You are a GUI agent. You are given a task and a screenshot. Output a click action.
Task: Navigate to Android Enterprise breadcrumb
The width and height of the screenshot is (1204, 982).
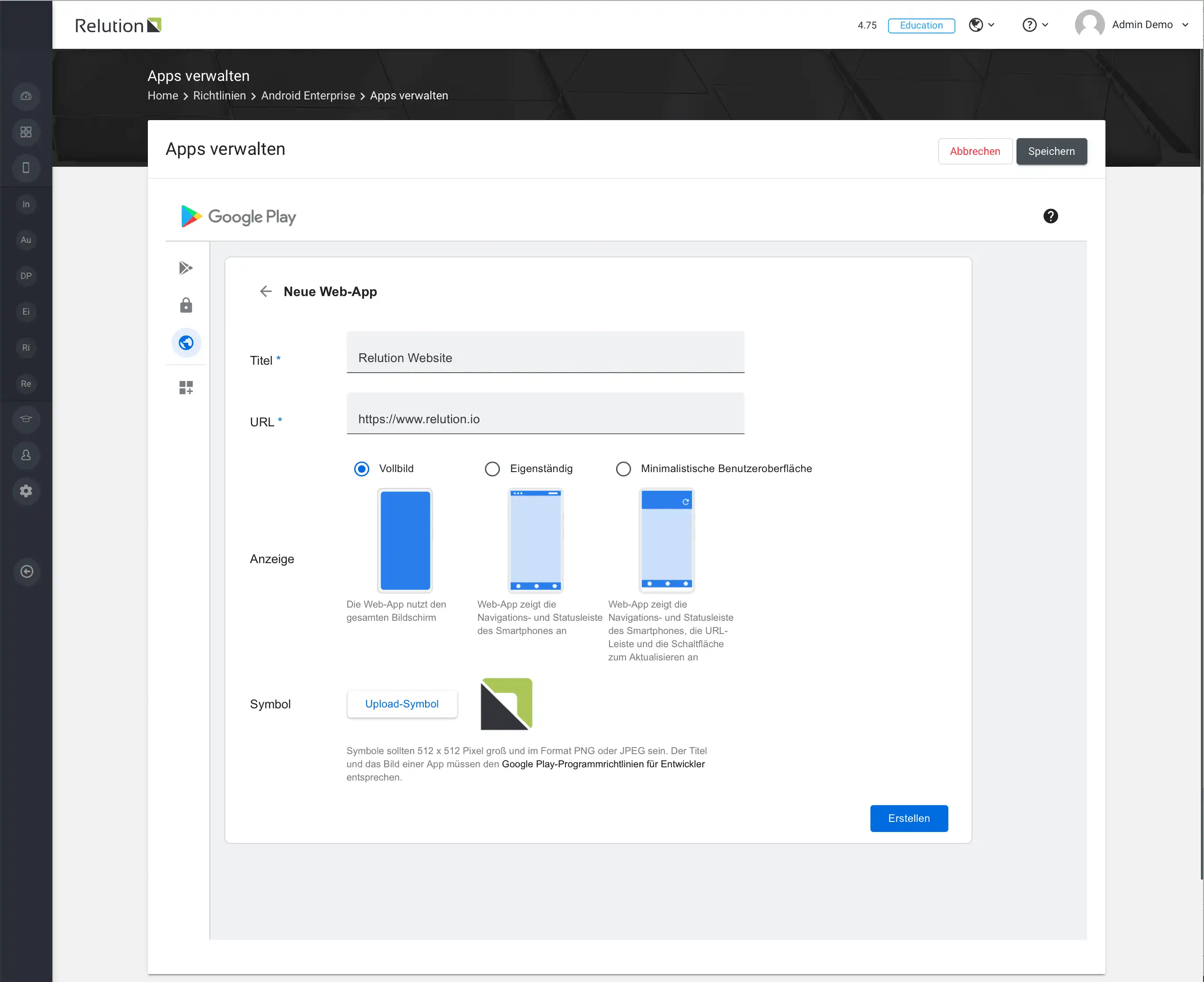308,95
